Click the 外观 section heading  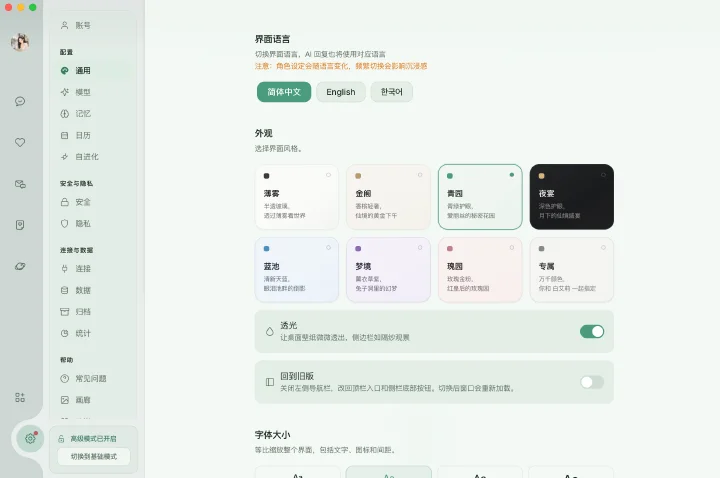tap(264, 134)
